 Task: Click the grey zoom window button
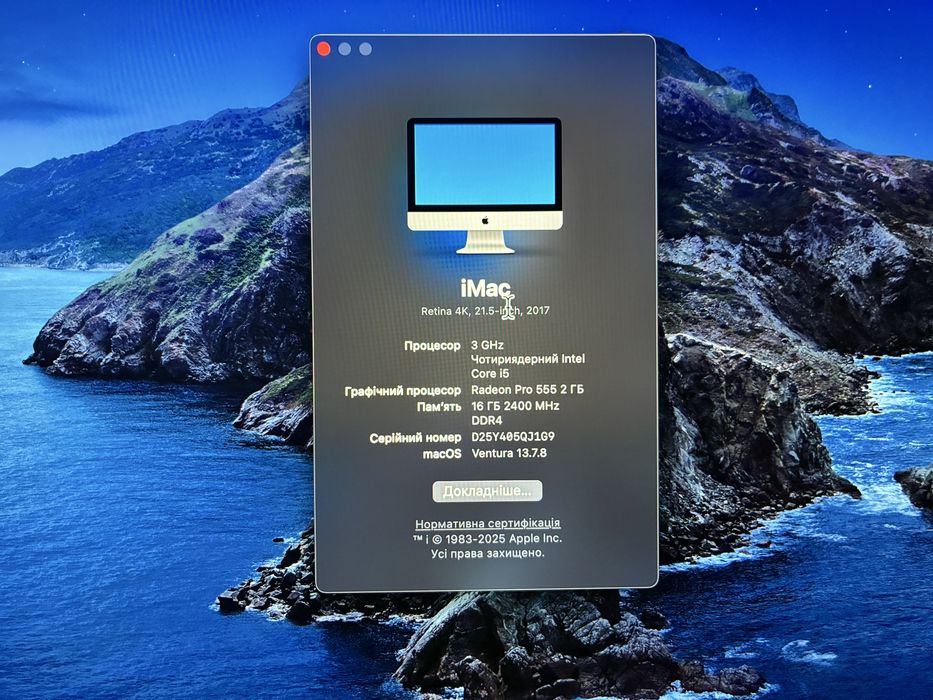[x=365, y=49]
